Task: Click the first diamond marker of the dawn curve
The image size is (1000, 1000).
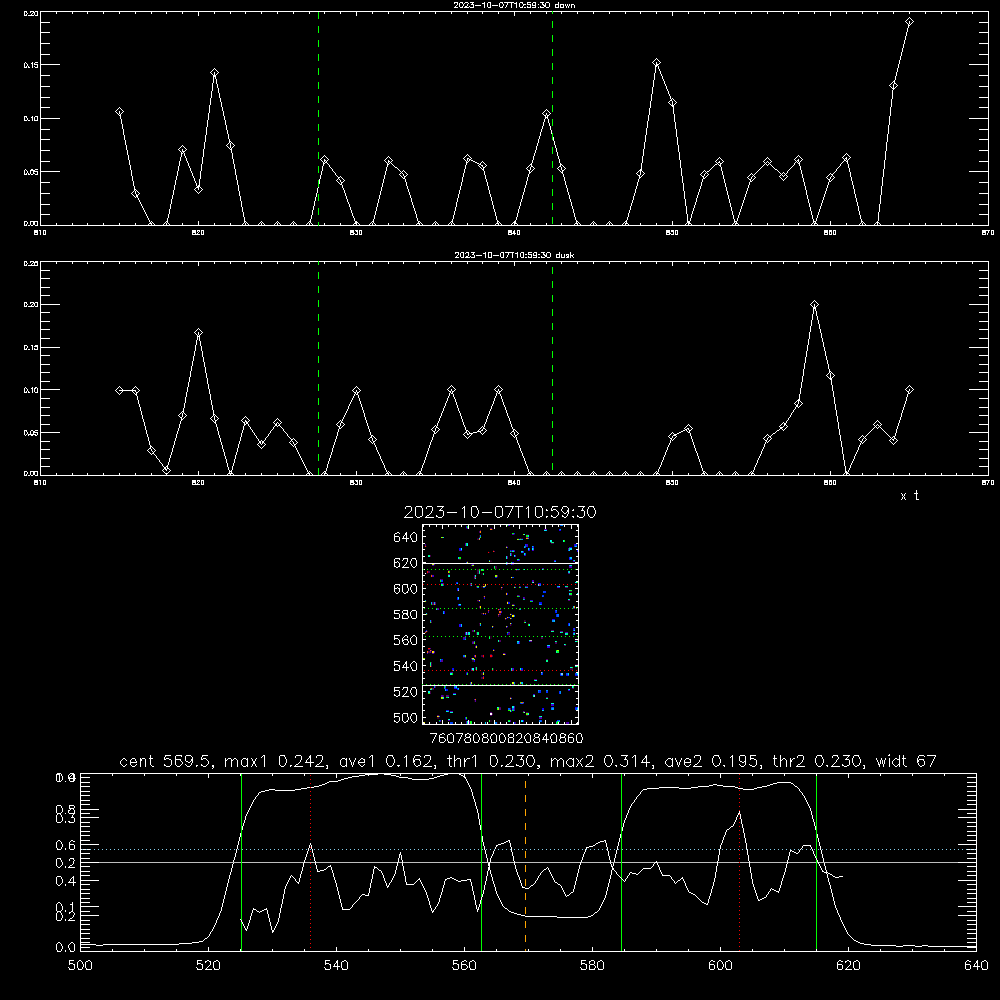Action: point(119,112)
